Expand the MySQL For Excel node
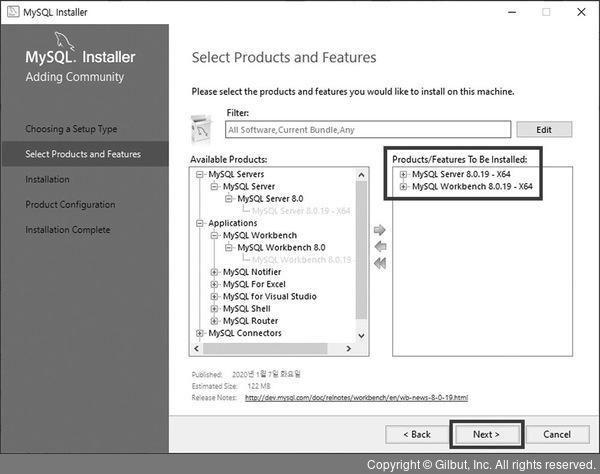 tap(214, 285)
